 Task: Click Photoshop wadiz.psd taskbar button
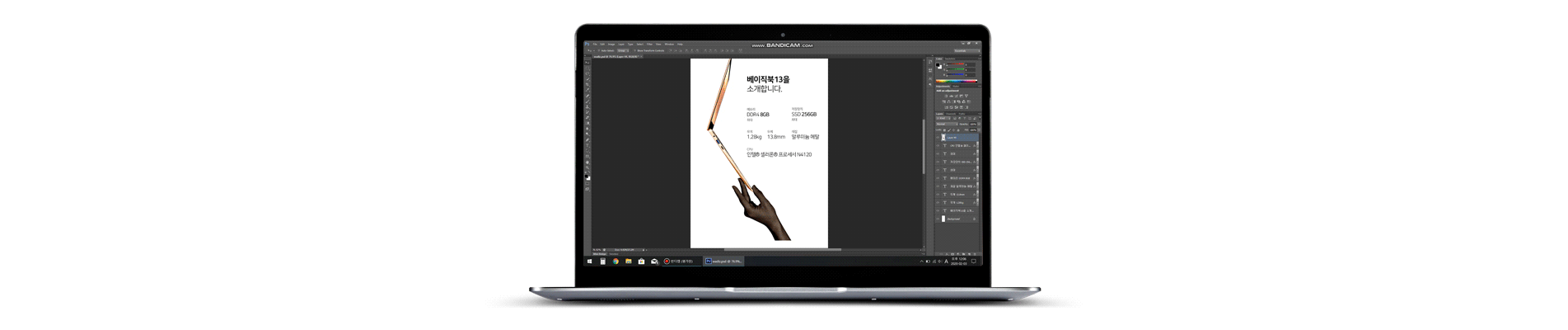pos(723,262)
